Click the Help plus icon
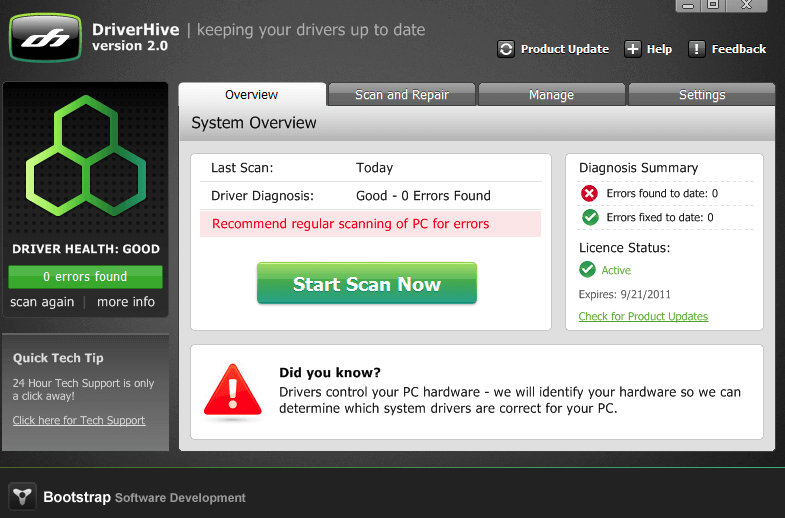This screenshot has width=785, height=518. tap(632, 49)
